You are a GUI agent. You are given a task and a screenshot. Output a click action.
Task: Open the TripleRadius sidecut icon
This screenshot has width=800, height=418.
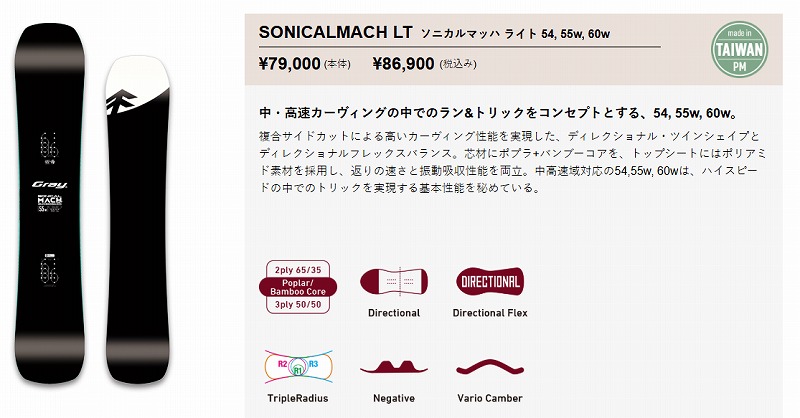[x=298, y=366]
